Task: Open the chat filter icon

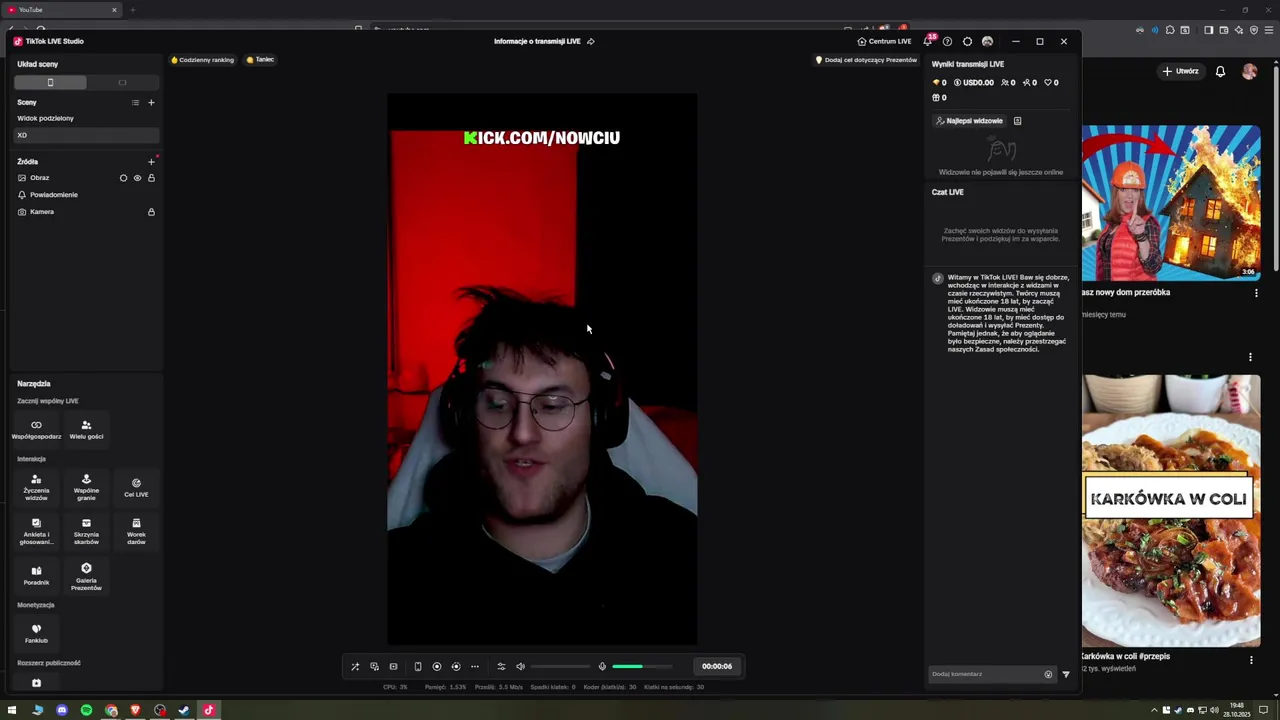Action: tap(1066, 674)
